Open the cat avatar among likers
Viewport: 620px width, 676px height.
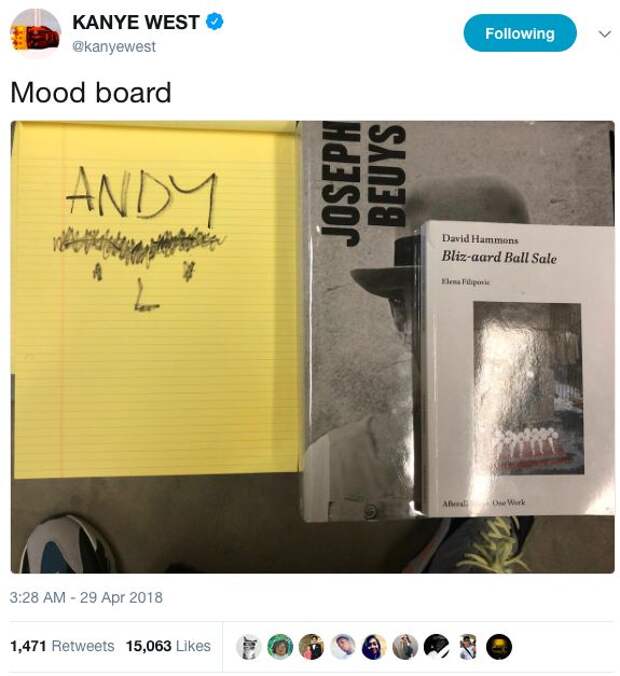pyautogui.click(x=249, y=647)
